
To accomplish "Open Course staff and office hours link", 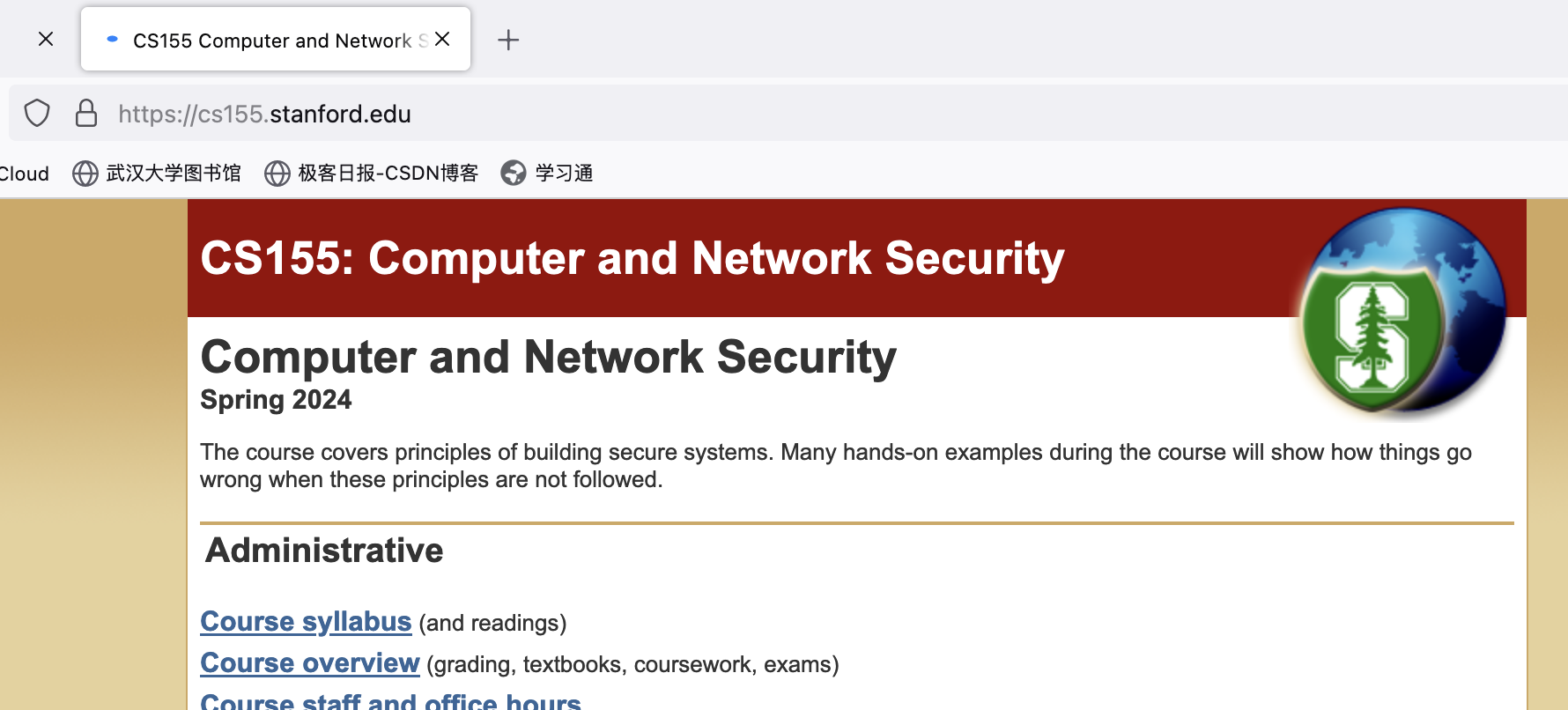I will point(390,701).
